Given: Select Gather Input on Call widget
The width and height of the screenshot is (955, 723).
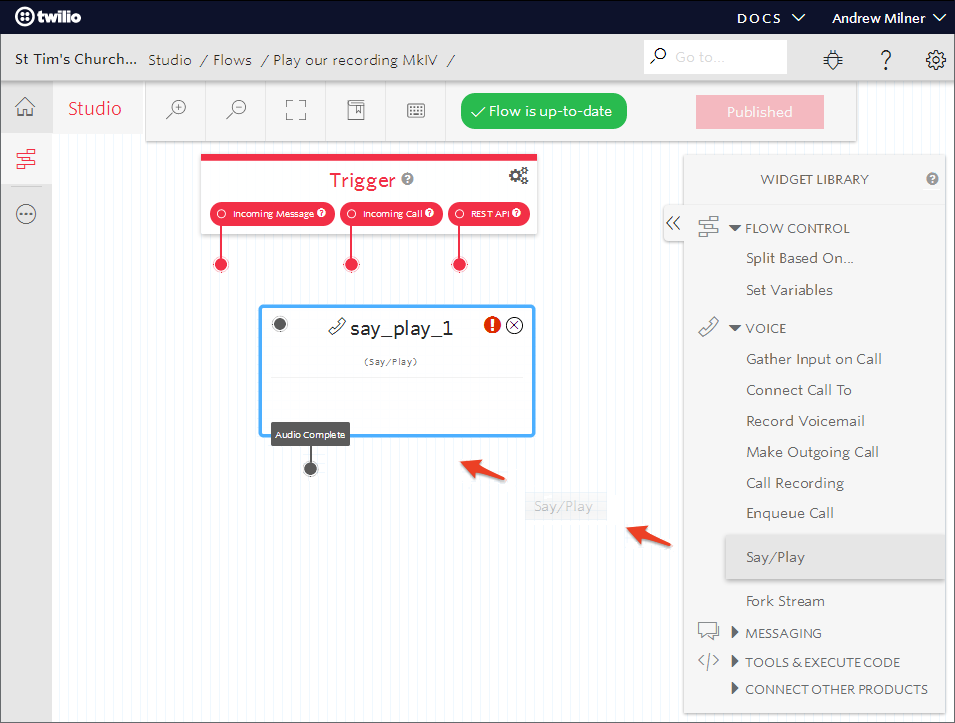Looking at the screenshot, I should (x=814, y=359).
